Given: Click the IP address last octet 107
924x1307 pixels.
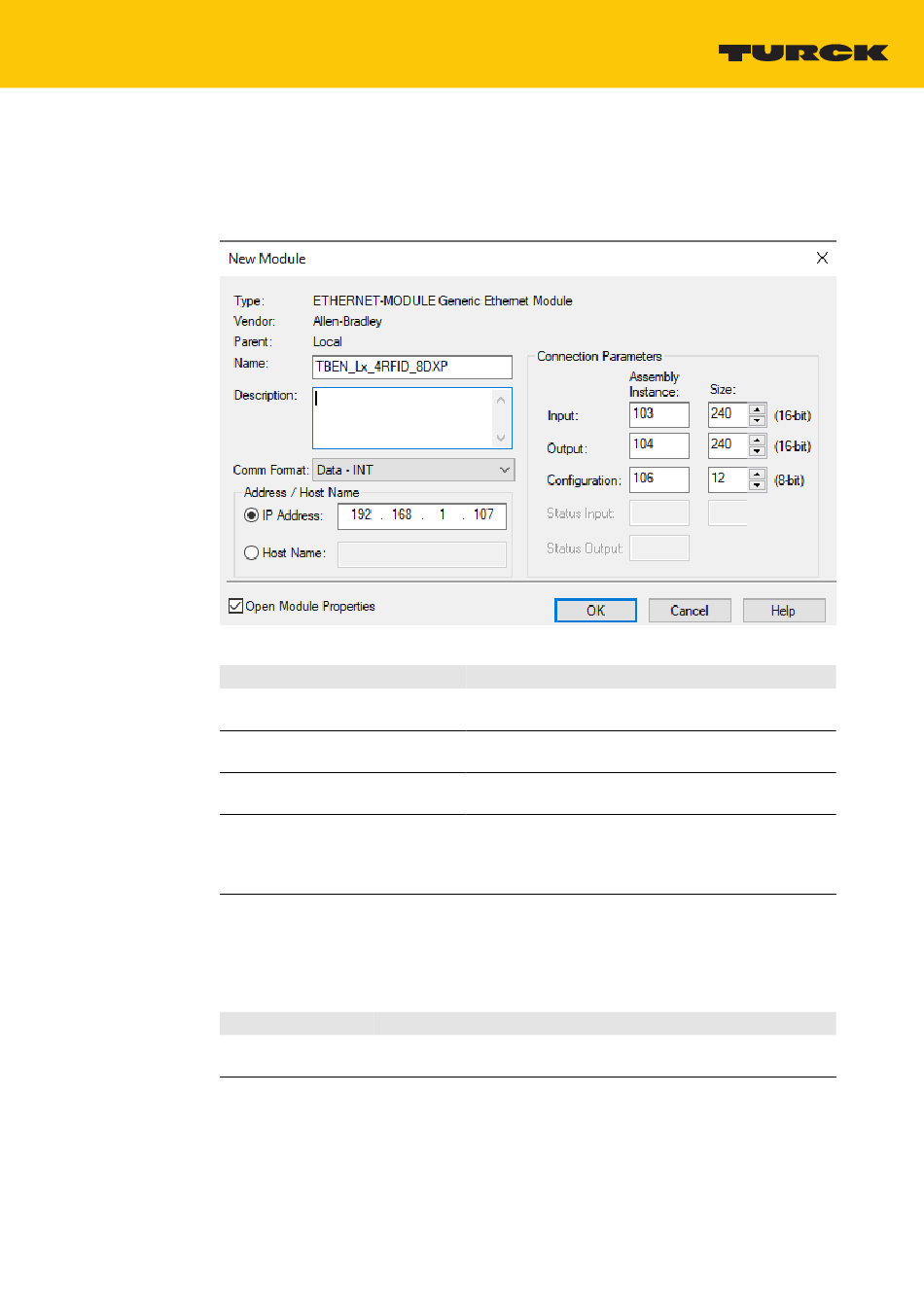Looking at the screenshot, I should (483, 514).
